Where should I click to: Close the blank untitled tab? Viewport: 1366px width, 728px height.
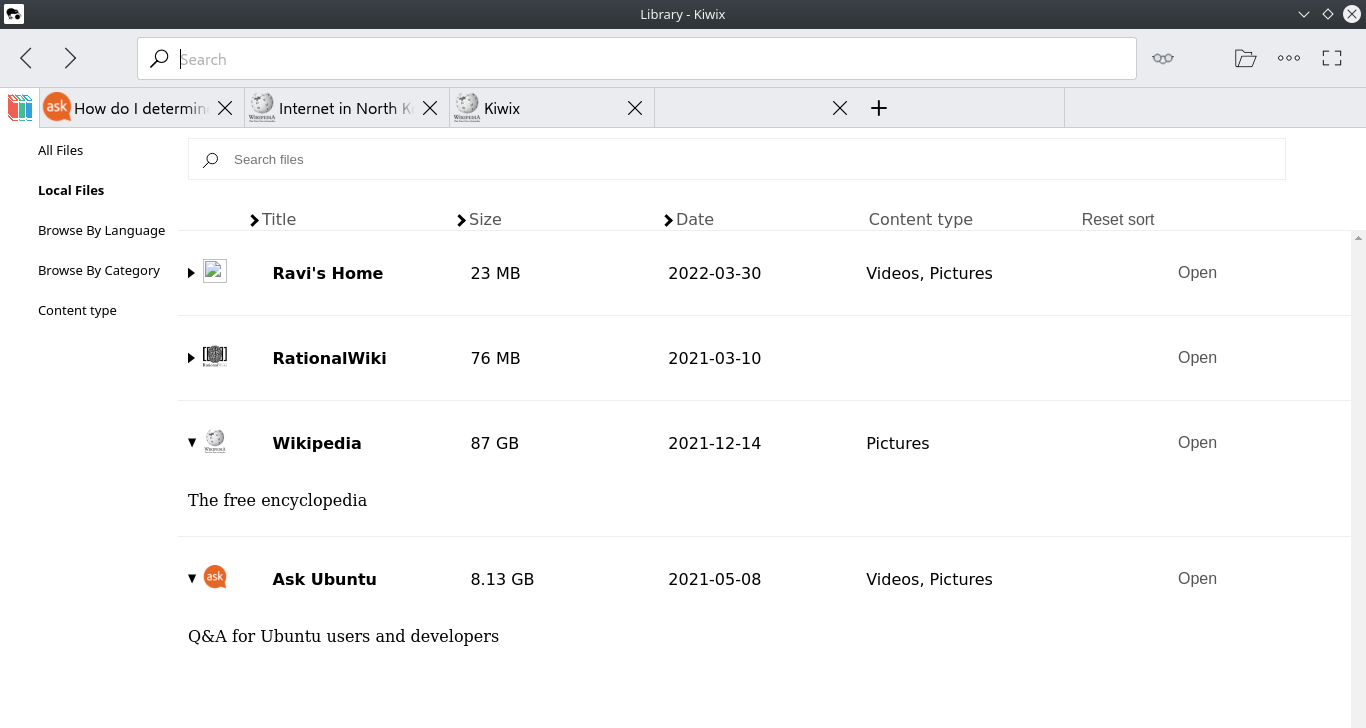[840, 108]
